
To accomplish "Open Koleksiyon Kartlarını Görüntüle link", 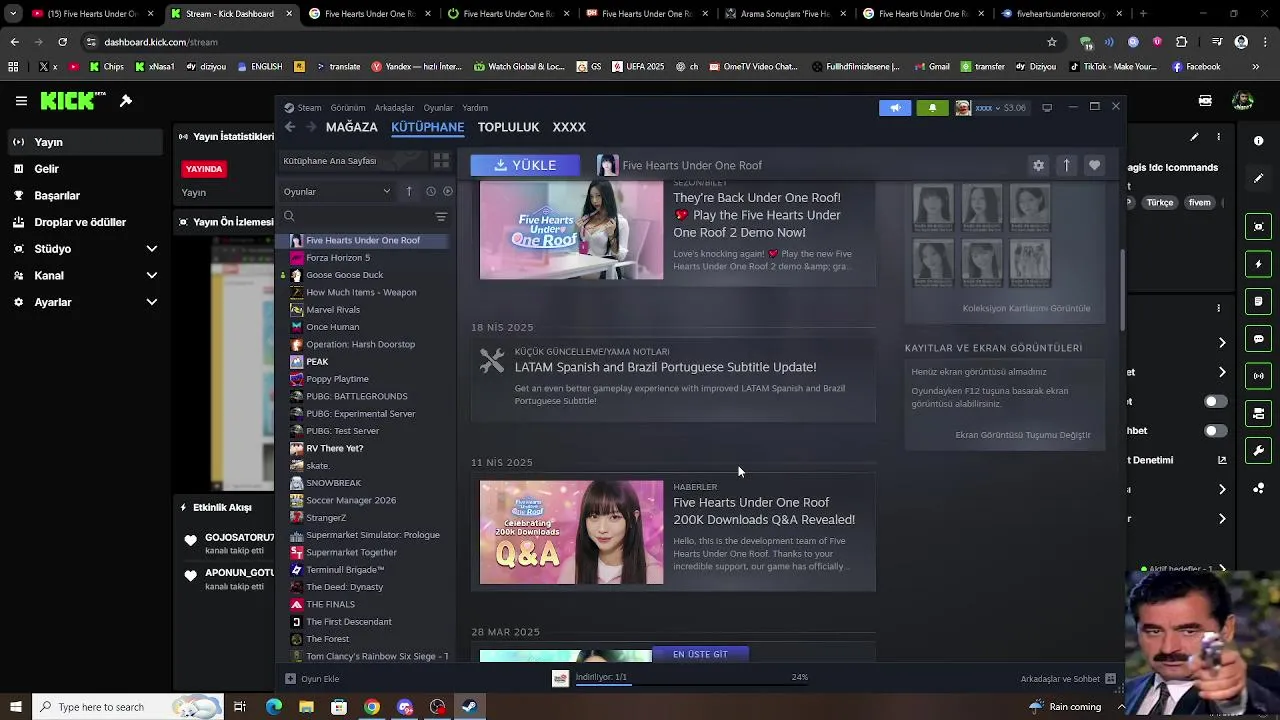I will point(1026,308).
